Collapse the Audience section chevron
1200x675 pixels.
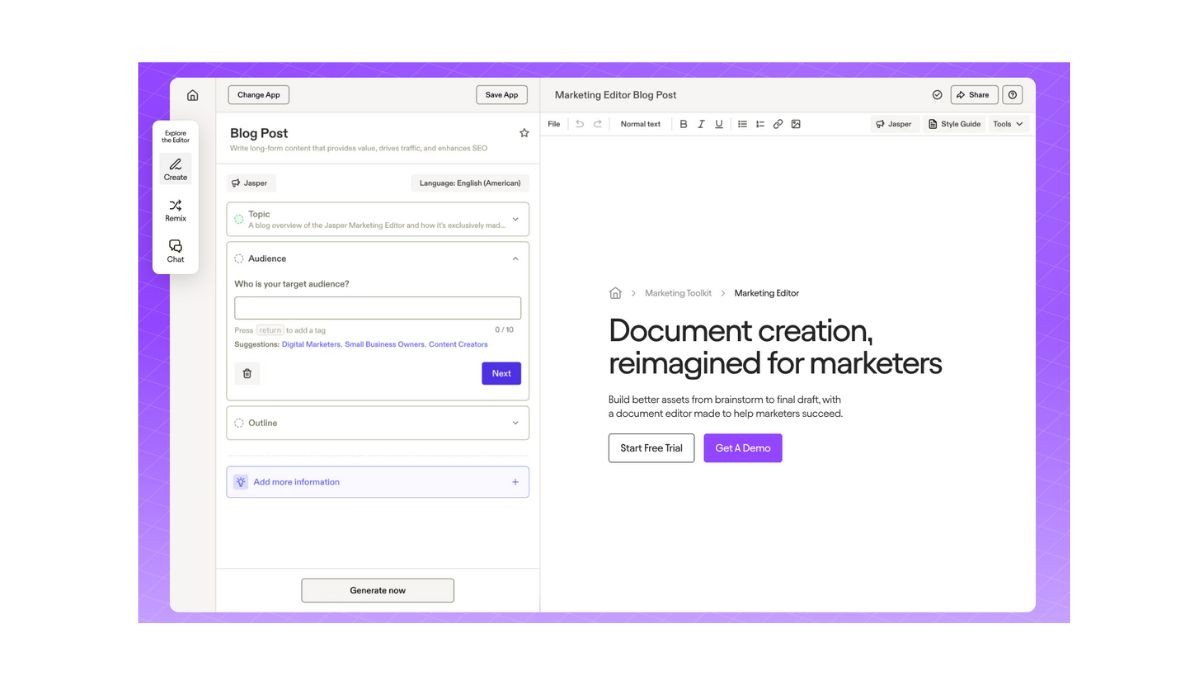516,258
